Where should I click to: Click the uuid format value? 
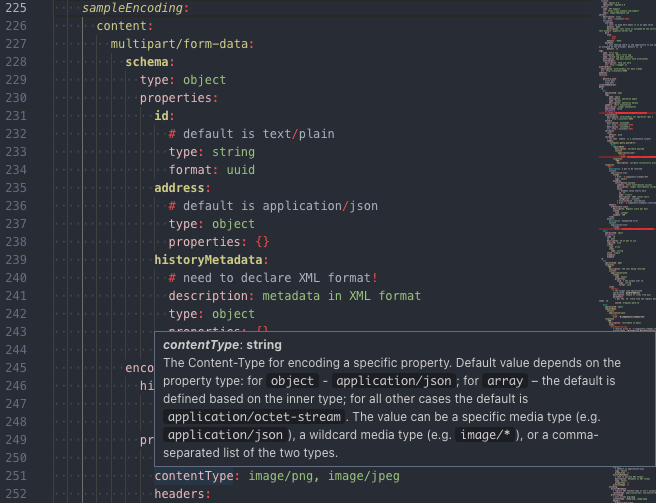(x=241, y=170)
